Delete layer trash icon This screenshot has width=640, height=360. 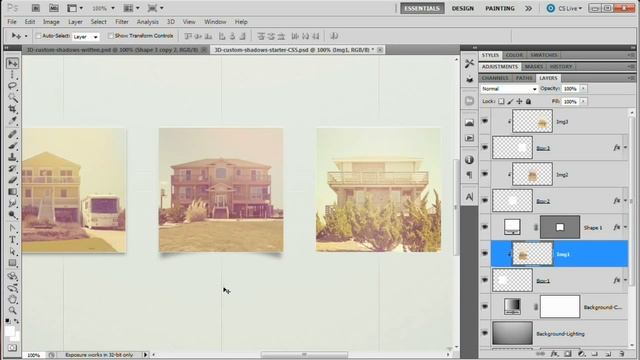pyautogui.click(x=622, y=354)
